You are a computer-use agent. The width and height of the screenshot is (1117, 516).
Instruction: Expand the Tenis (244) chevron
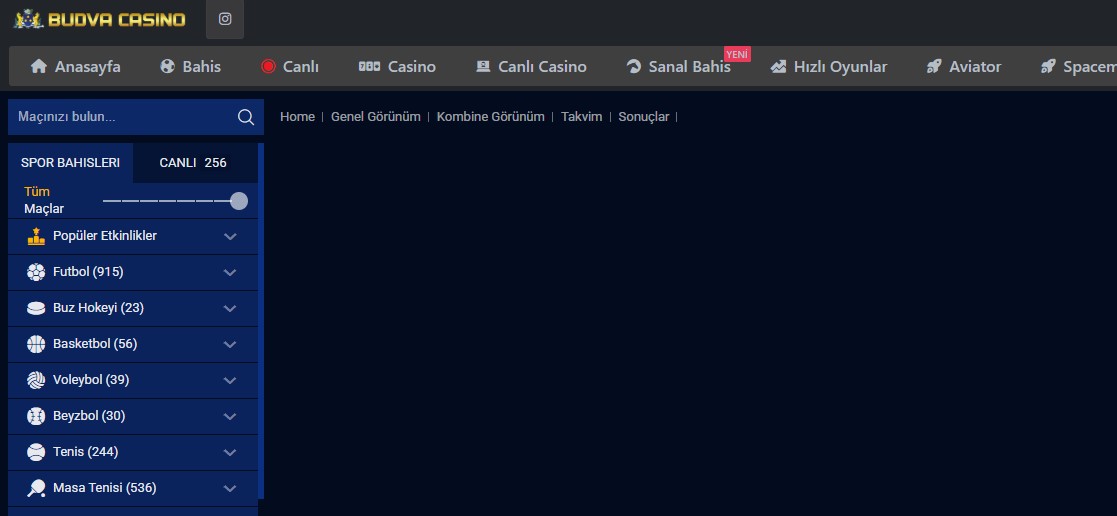click(230, 452)
